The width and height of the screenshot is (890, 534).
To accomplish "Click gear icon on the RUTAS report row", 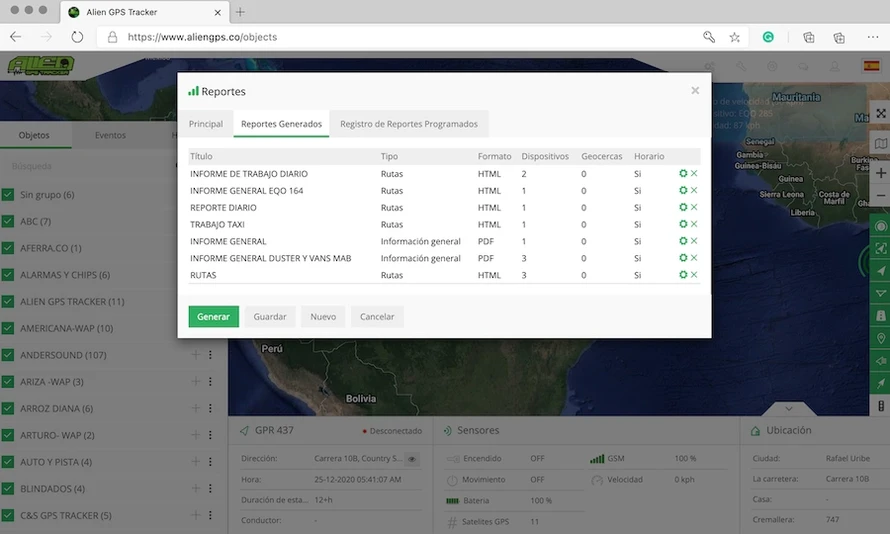I will (x=683, y=275).
